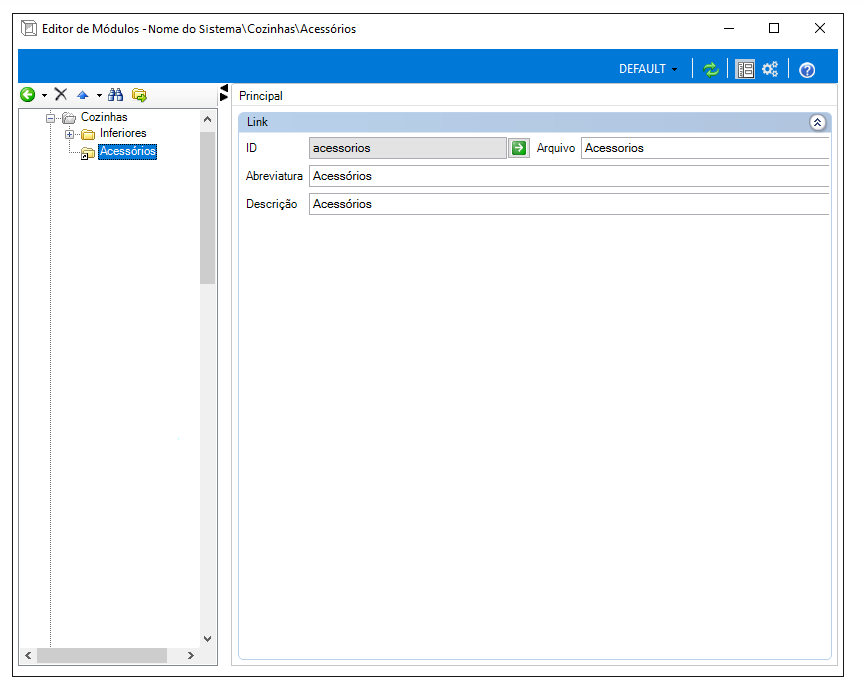Viewport: 864px width, 699px height.
Task: Click the tree vertical scrollbar thumb
Action: (208, 208)
